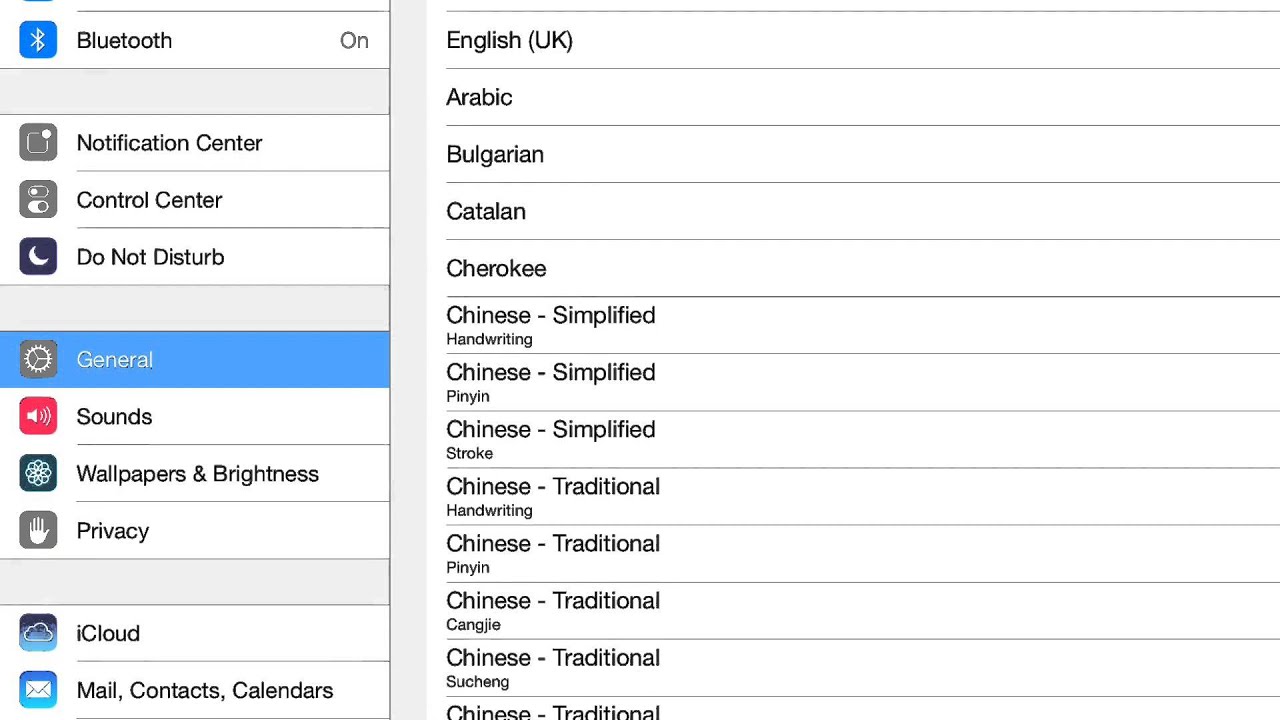Tap the iCloud cloud icon
The height and width of the screenshot is (720, 1280).
(x=38, y=633)
